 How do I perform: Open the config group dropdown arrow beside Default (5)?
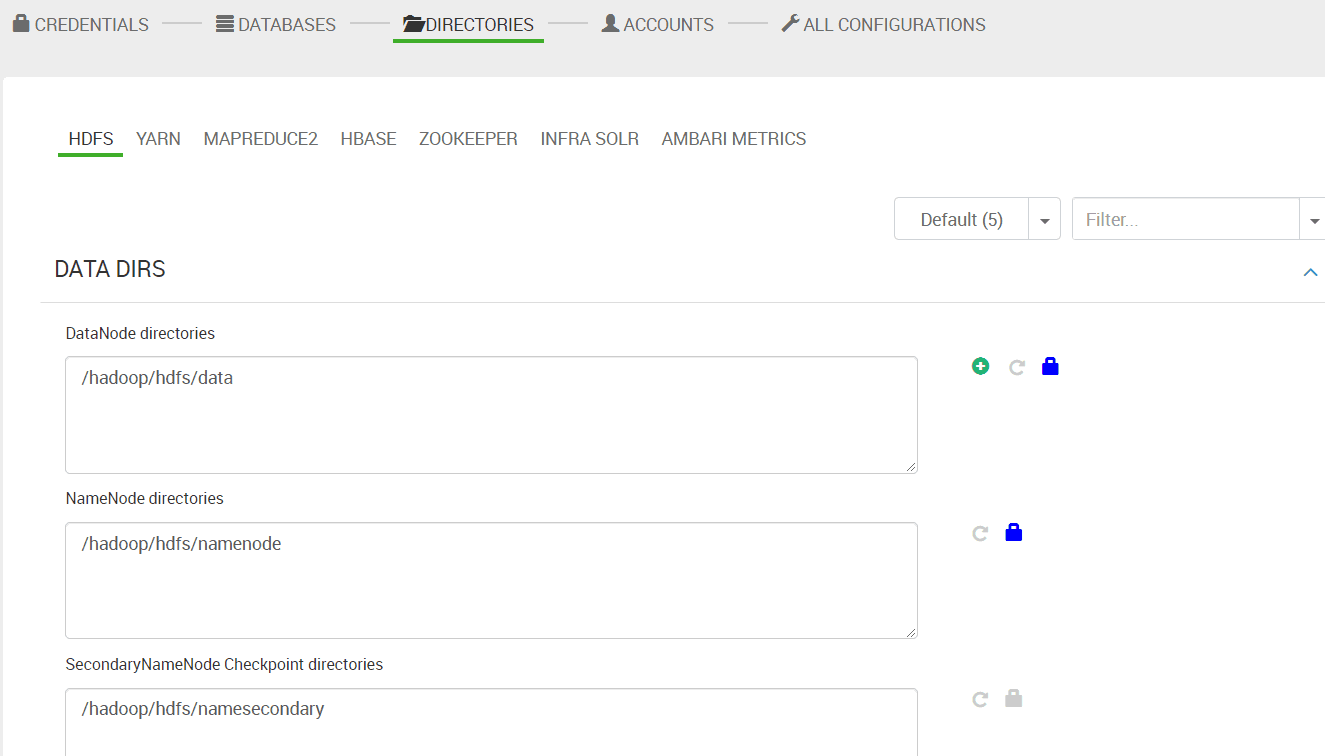1044,219
